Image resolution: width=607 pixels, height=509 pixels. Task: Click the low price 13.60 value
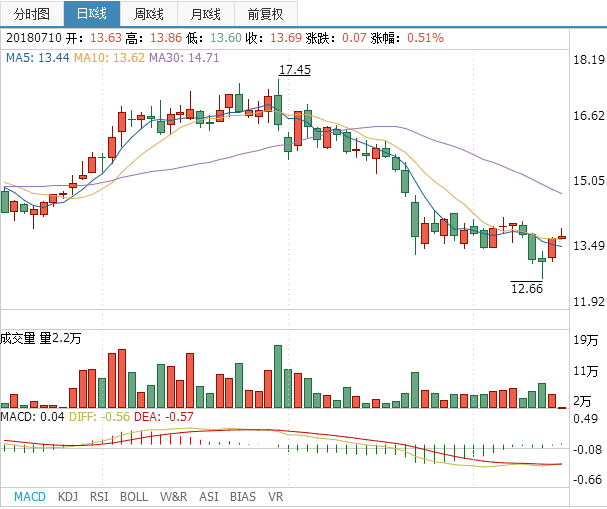(226, 38)
